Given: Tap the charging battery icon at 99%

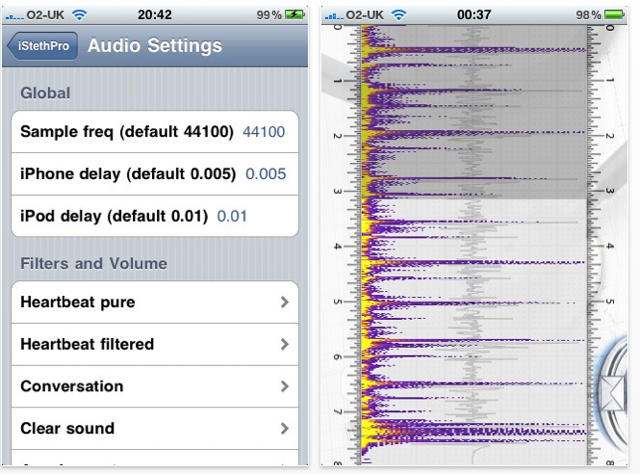Looking at the screenshot, I should click(x=295, y=15).
